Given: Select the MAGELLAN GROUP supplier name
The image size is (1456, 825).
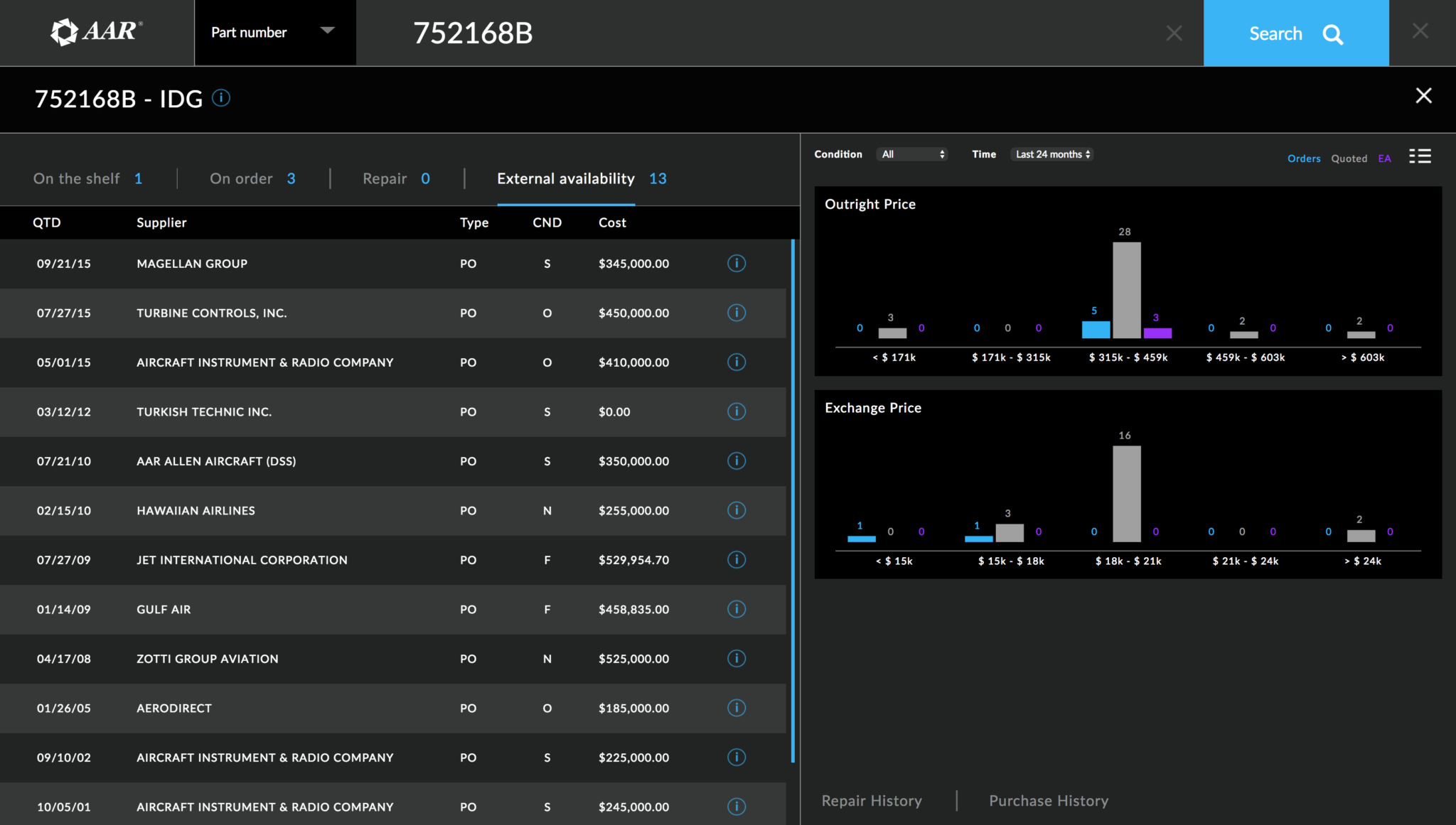Looking at the screenshot, I should point(192,264).
